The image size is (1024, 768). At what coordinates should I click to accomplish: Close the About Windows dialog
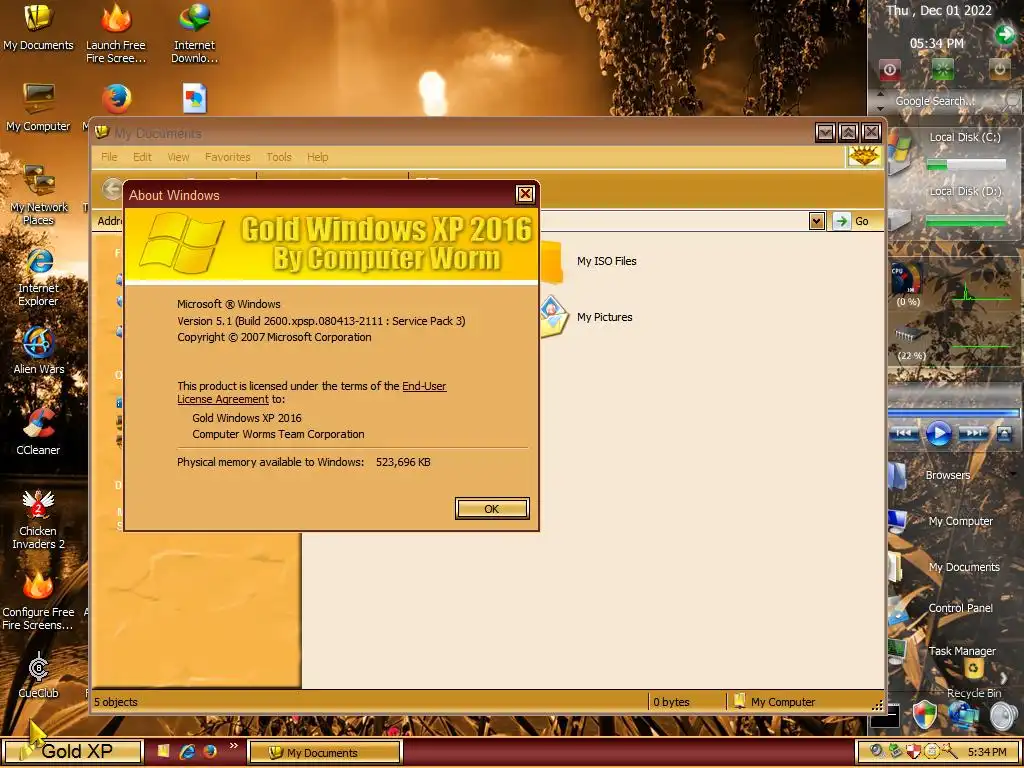[x=524, y=194]
